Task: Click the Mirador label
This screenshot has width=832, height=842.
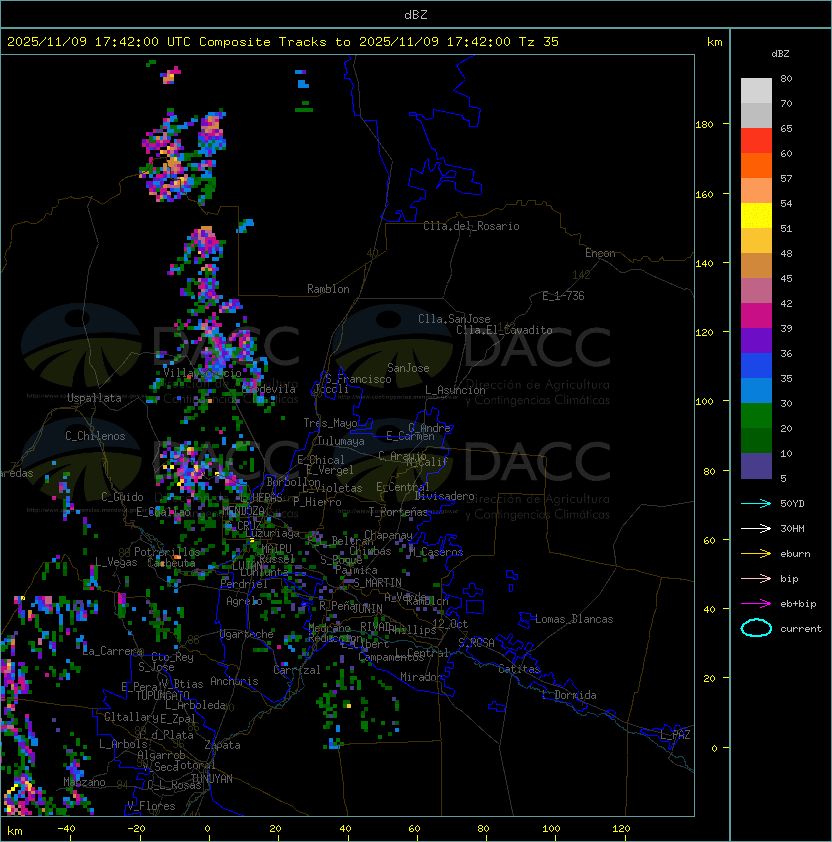Action: coord(422,677)
